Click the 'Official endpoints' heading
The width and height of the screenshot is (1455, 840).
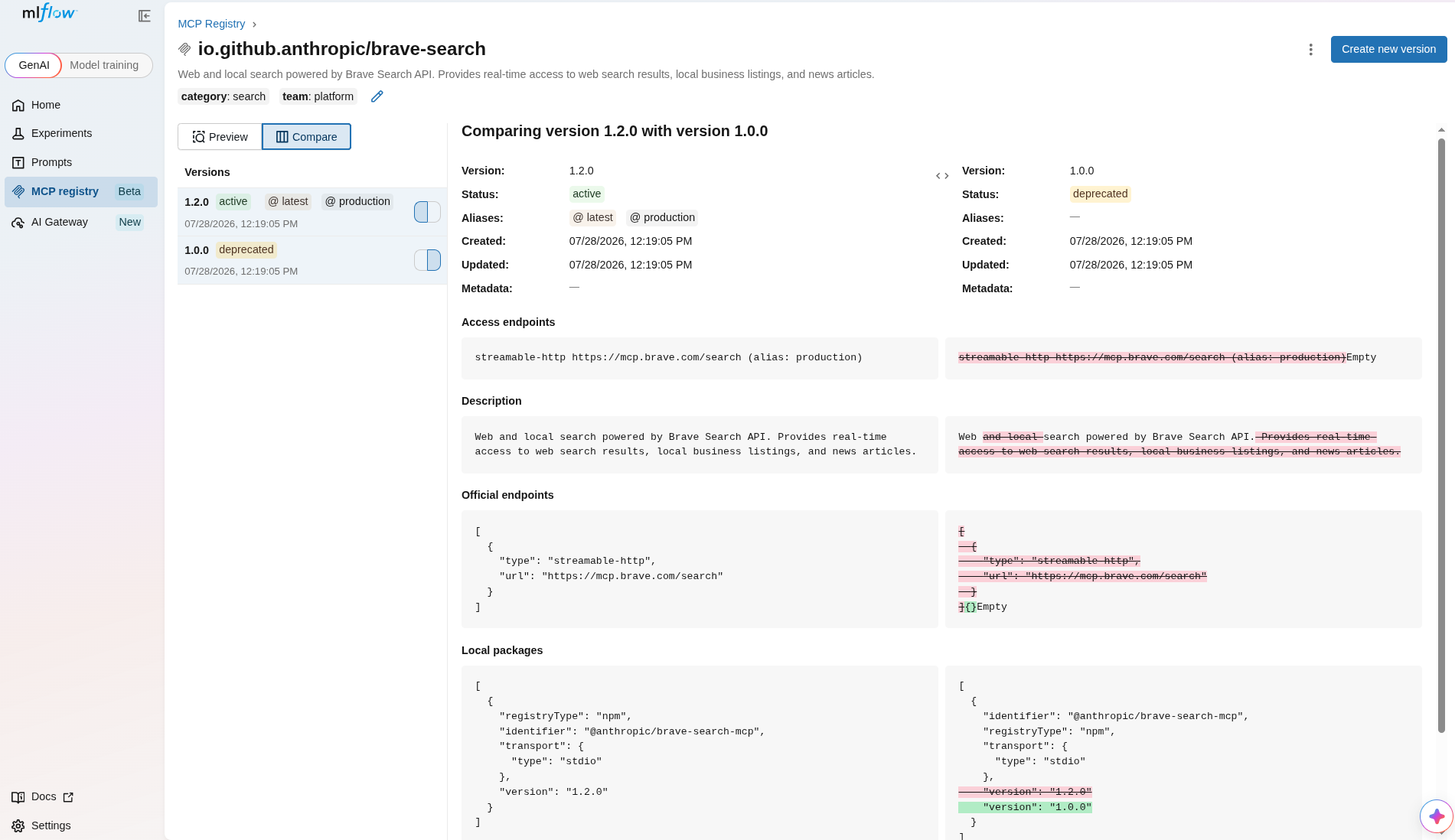507,495
